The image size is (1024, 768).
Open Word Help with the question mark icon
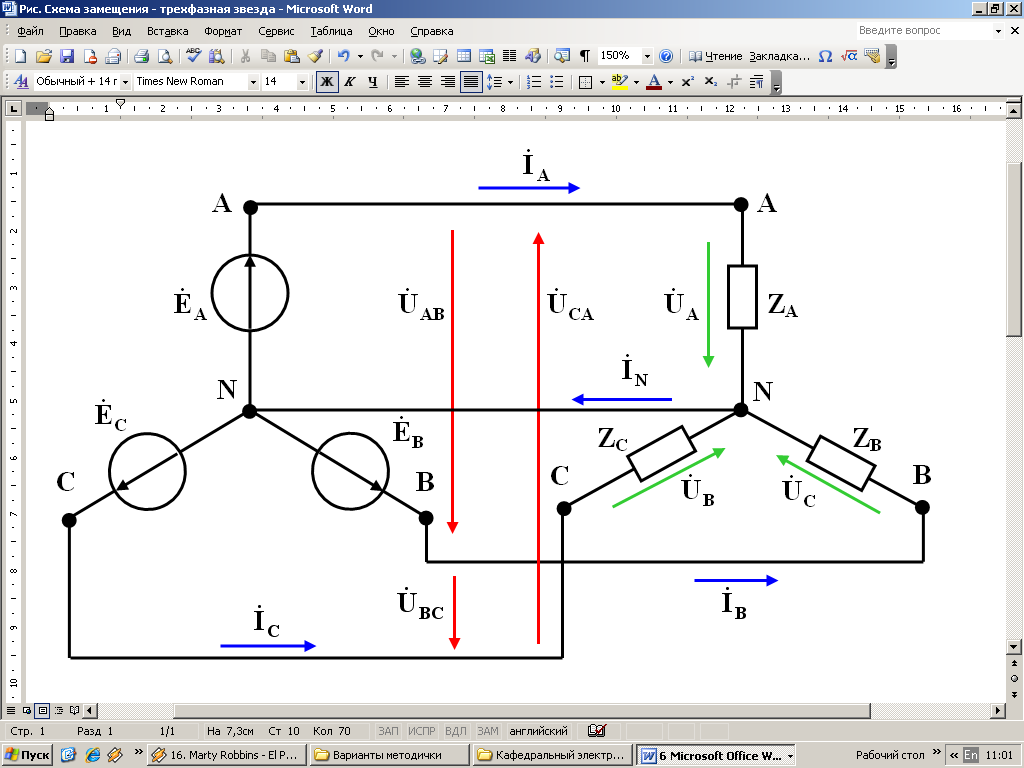[x=665, y=56]
